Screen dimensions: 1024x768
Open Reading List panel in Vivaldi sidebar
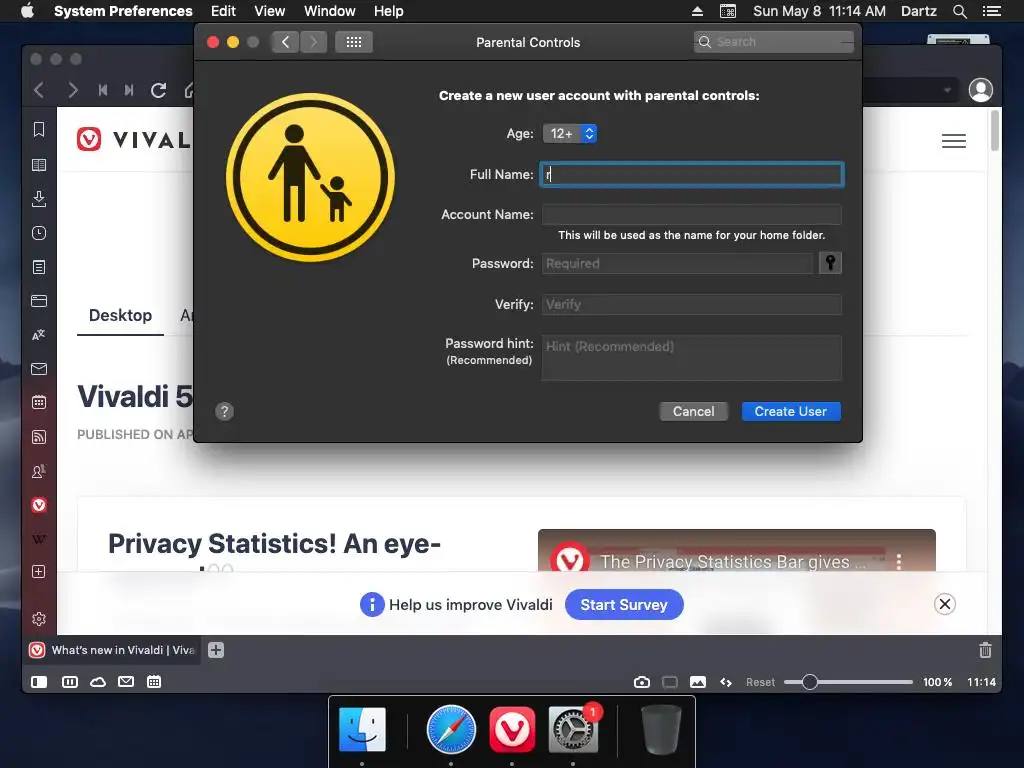39,165
